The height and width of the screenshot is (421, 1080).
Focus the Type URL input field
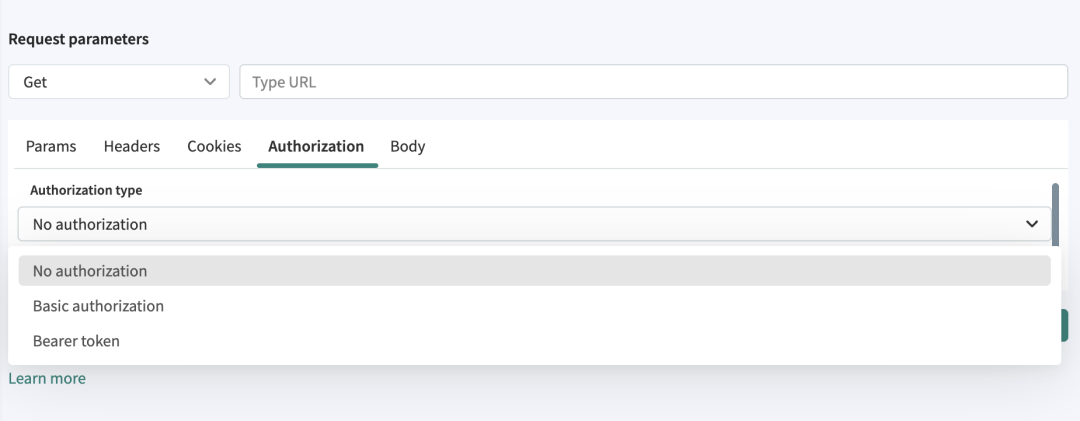(x=653, y=82)
